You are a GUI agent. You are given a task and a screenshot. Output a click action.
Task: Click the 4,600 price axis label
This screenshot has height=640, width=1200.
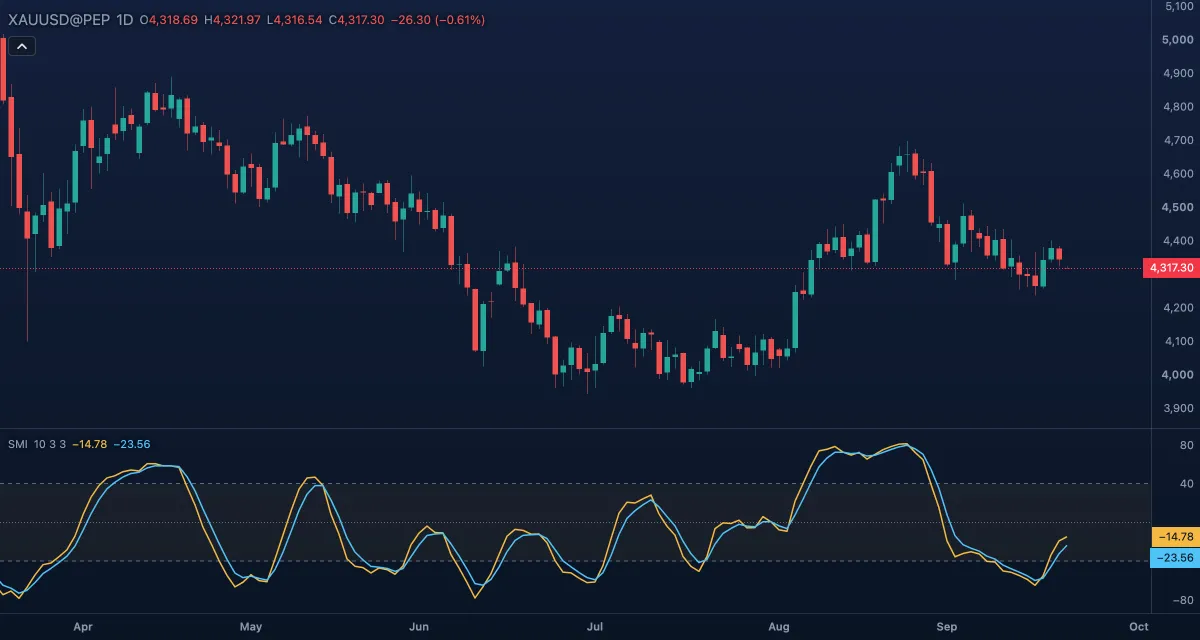[x=1180, y=174]
